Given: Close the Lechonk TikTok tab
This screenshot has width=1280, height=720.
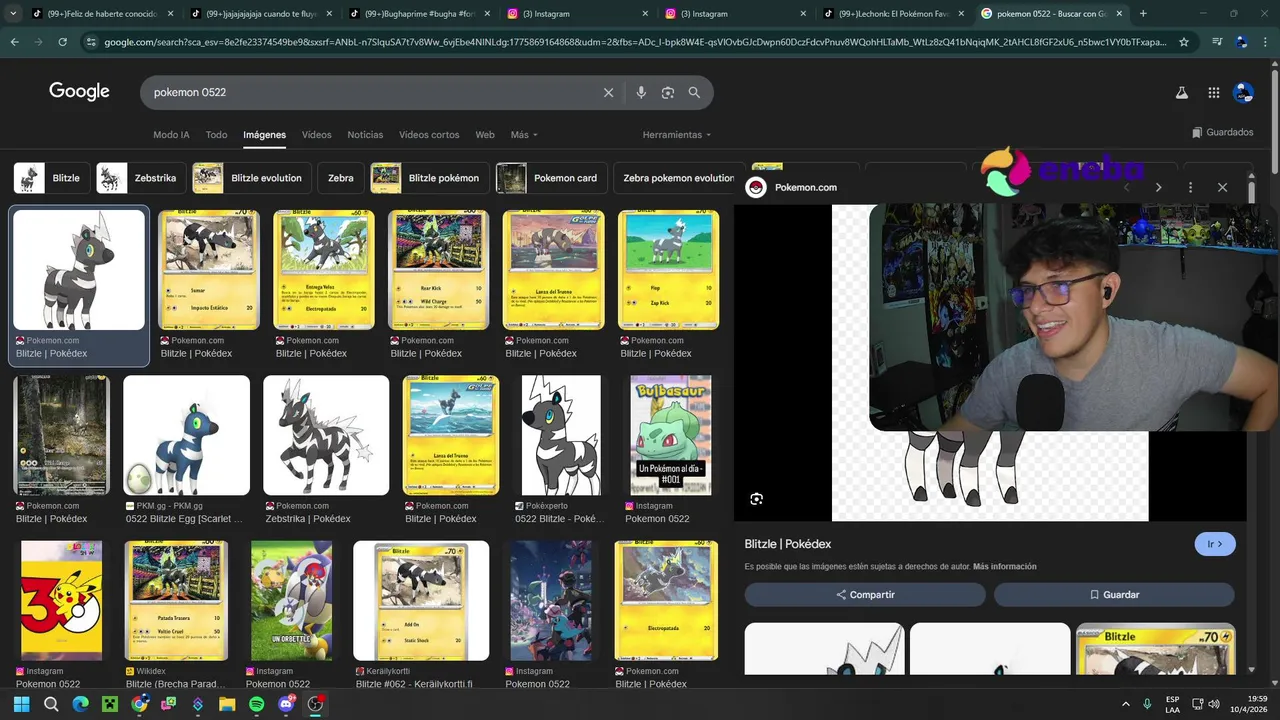Looking at the screenshot, I should [x=960, y=14].
